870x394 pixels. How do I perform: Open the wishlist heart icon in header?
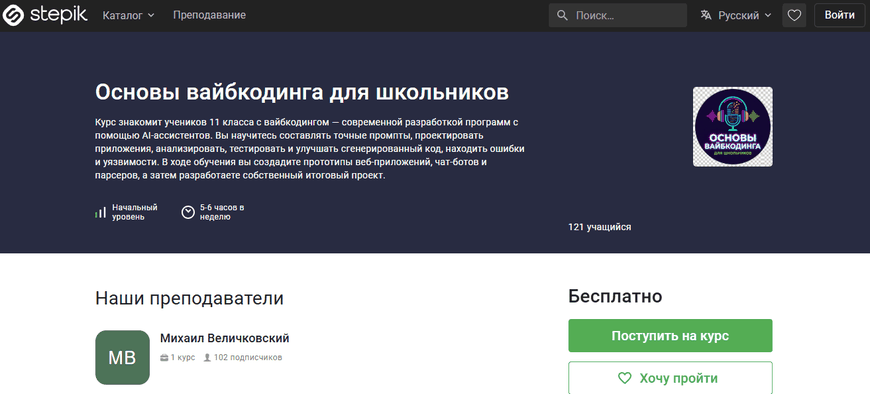point(794,16)
